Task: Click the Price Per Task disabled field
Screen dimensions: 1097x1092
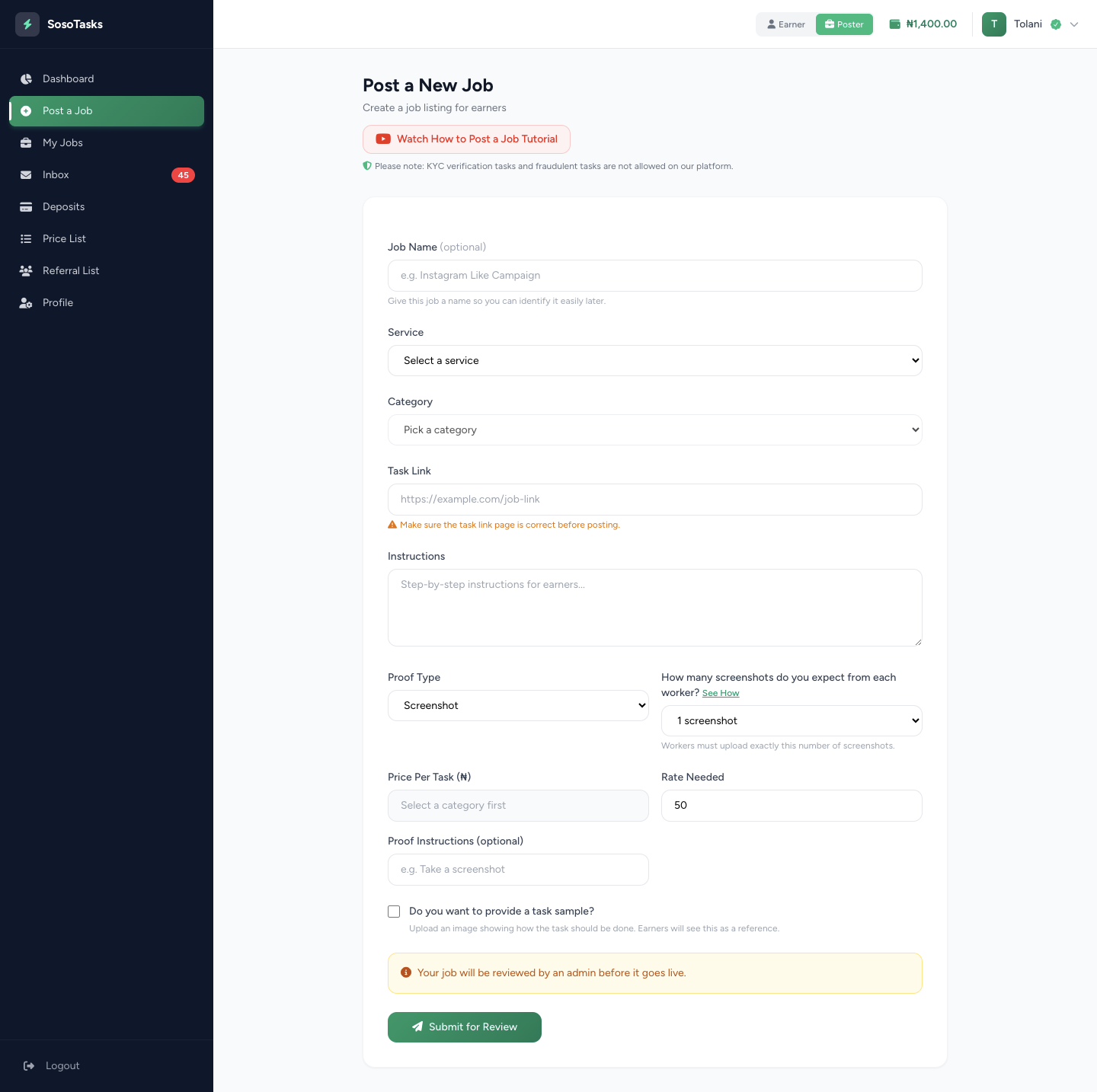Action: pyautogui.click(x=518, y=806)
